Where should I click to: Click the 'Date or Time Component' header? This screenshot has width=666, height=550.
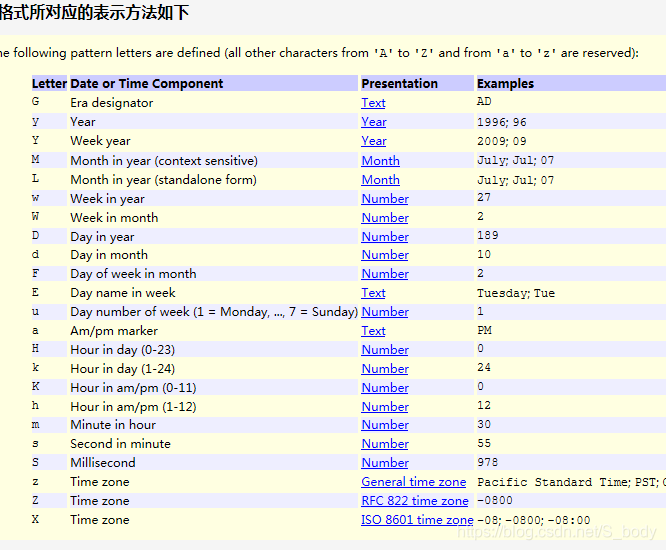click(147, 84)
